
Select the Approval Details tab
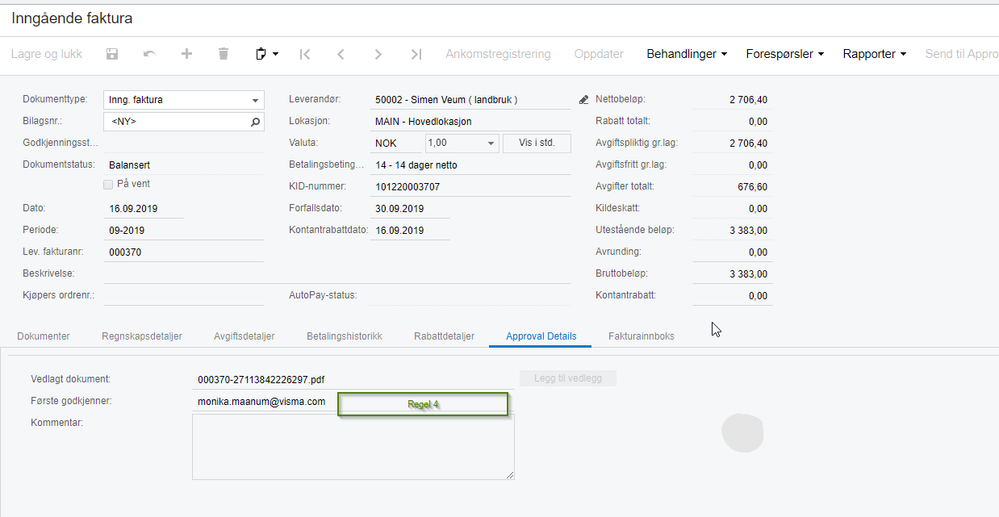[541, 336]
